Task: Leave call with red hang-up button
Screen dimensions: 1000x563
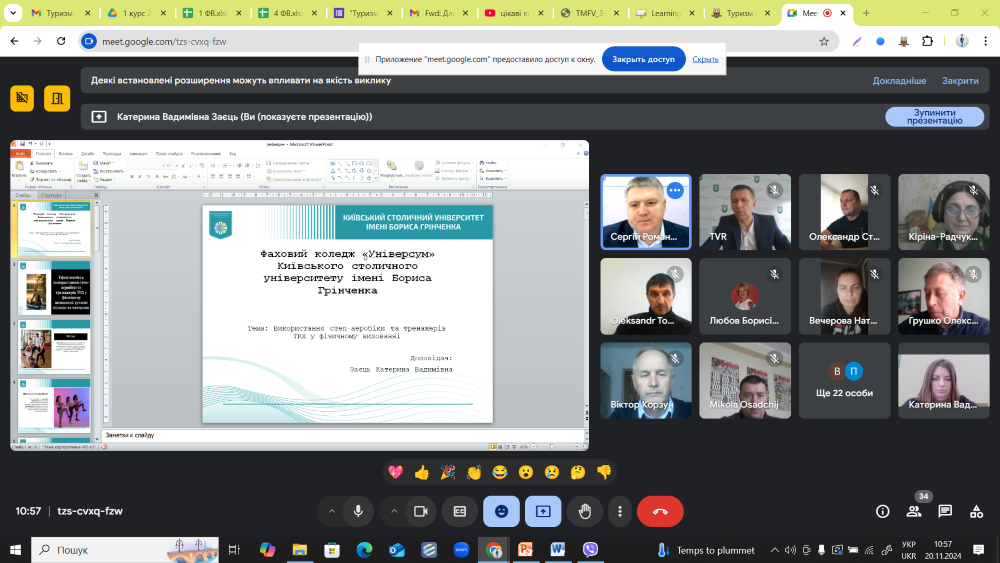Action: click(660, 511)
